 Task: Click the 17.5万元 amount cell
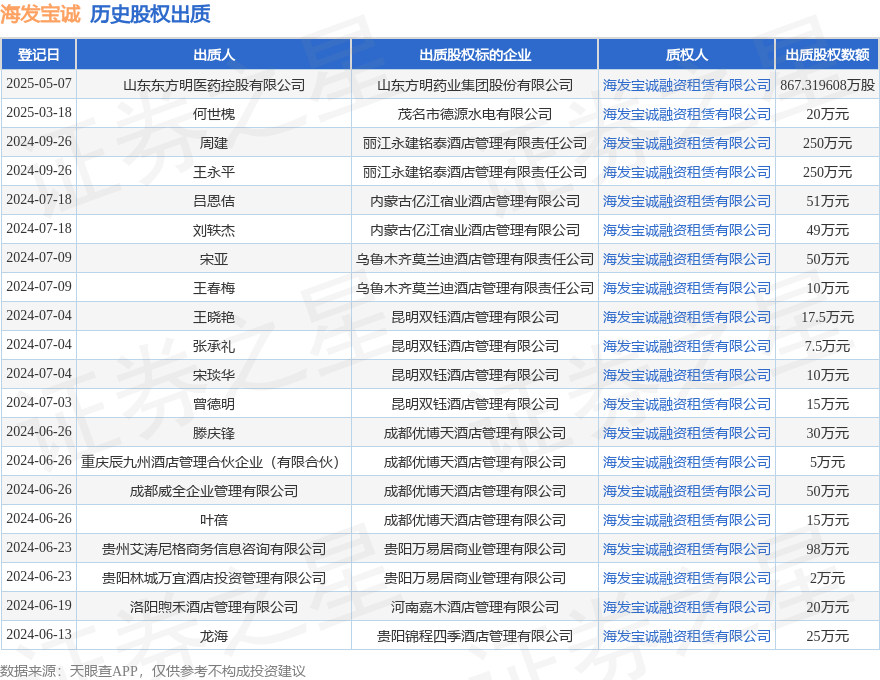pos(827,317)
